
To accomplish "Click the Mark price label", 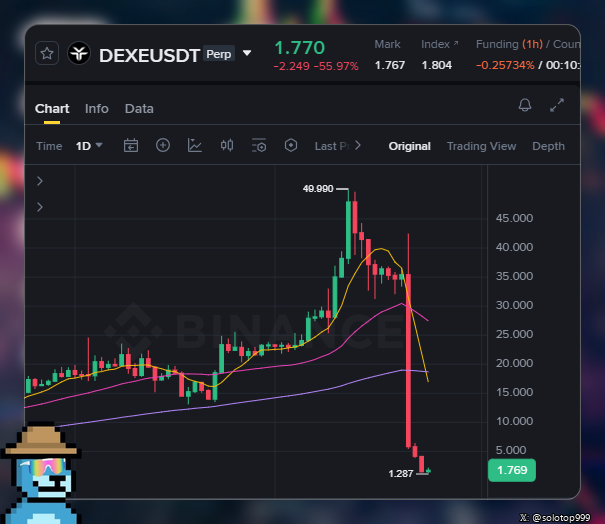I will pos(387,44).
